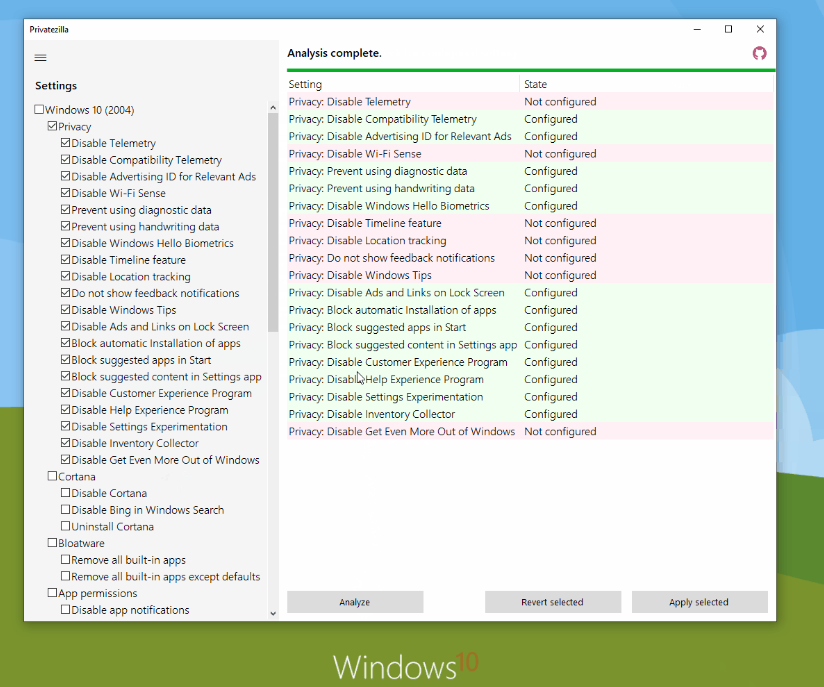Select 'Privacy: Disable Location tracking' result row
The width and height of the screenshot is (824, 687).
pyautogui.click(x=530, y=240)
